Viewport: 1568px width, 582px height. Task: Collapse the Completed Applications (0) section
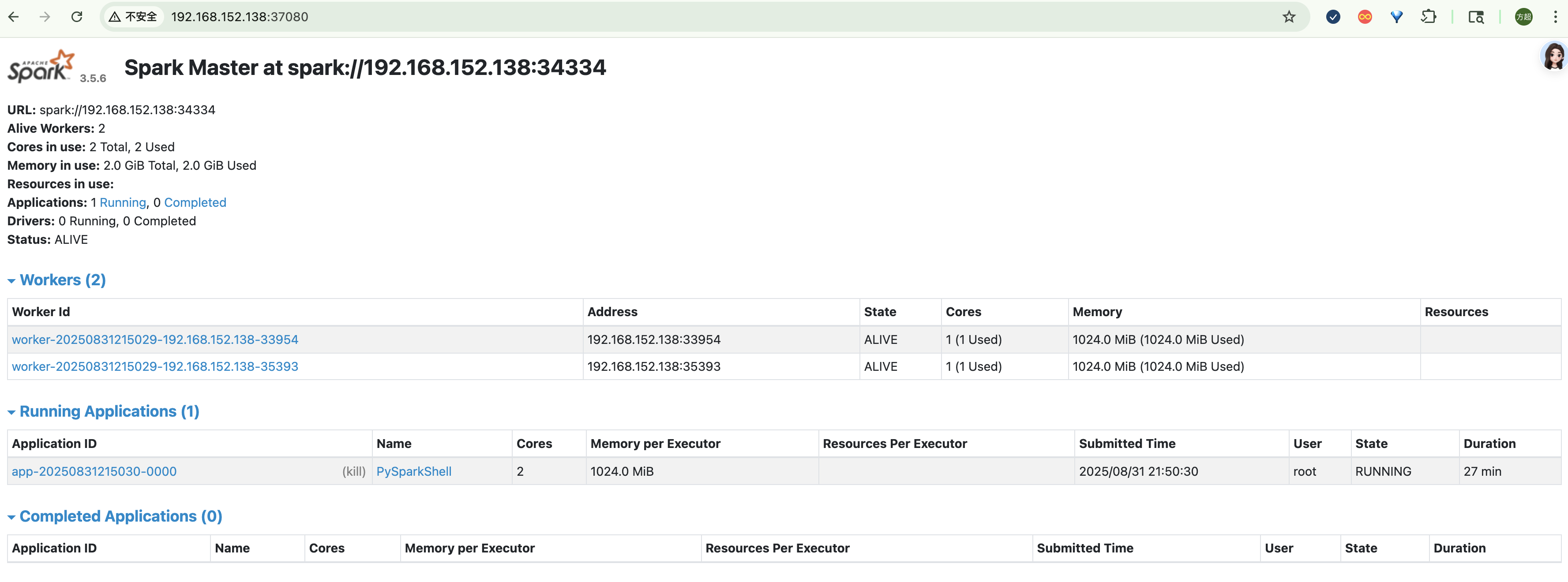point(115,516)
